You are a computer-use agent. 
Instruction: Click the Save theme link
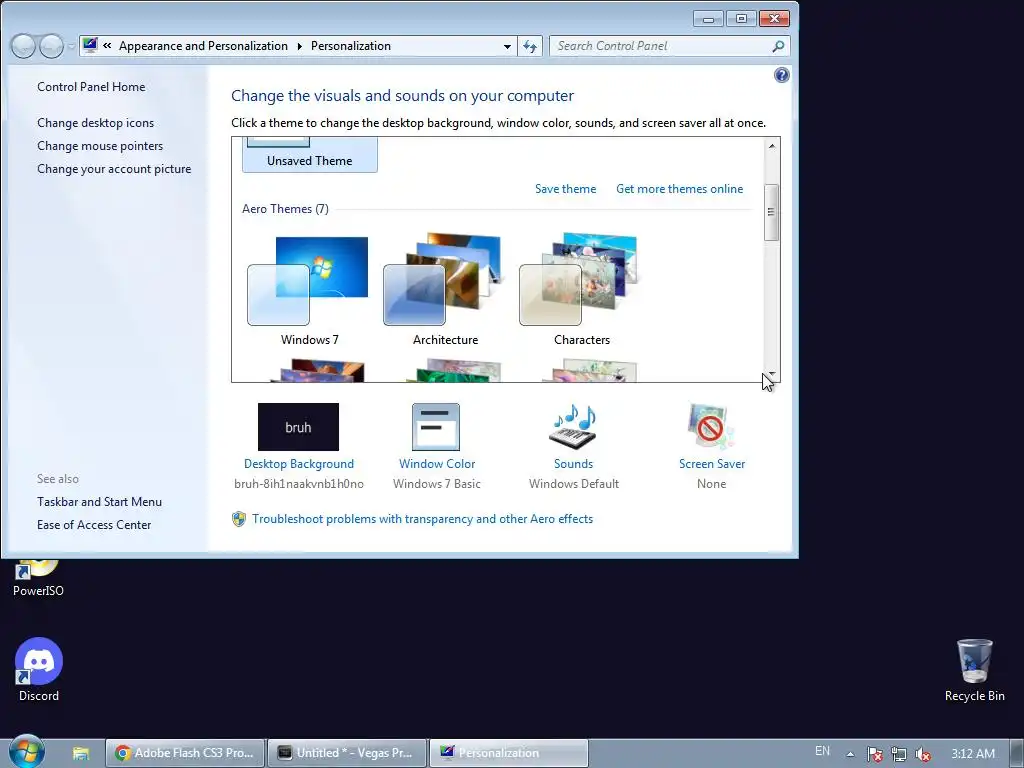coord(566,189)
